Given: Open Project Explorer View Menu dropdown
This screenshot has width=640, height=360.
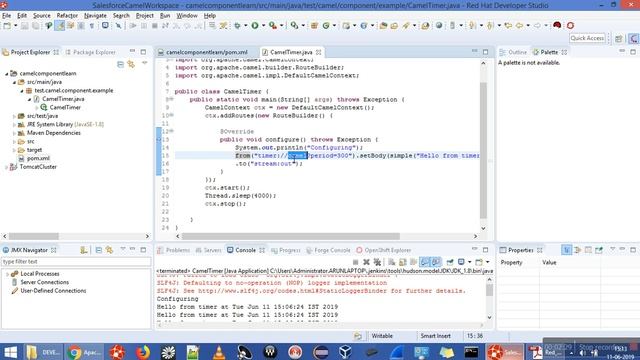Looking at the screenshot, I should click(x=144, y=64).
